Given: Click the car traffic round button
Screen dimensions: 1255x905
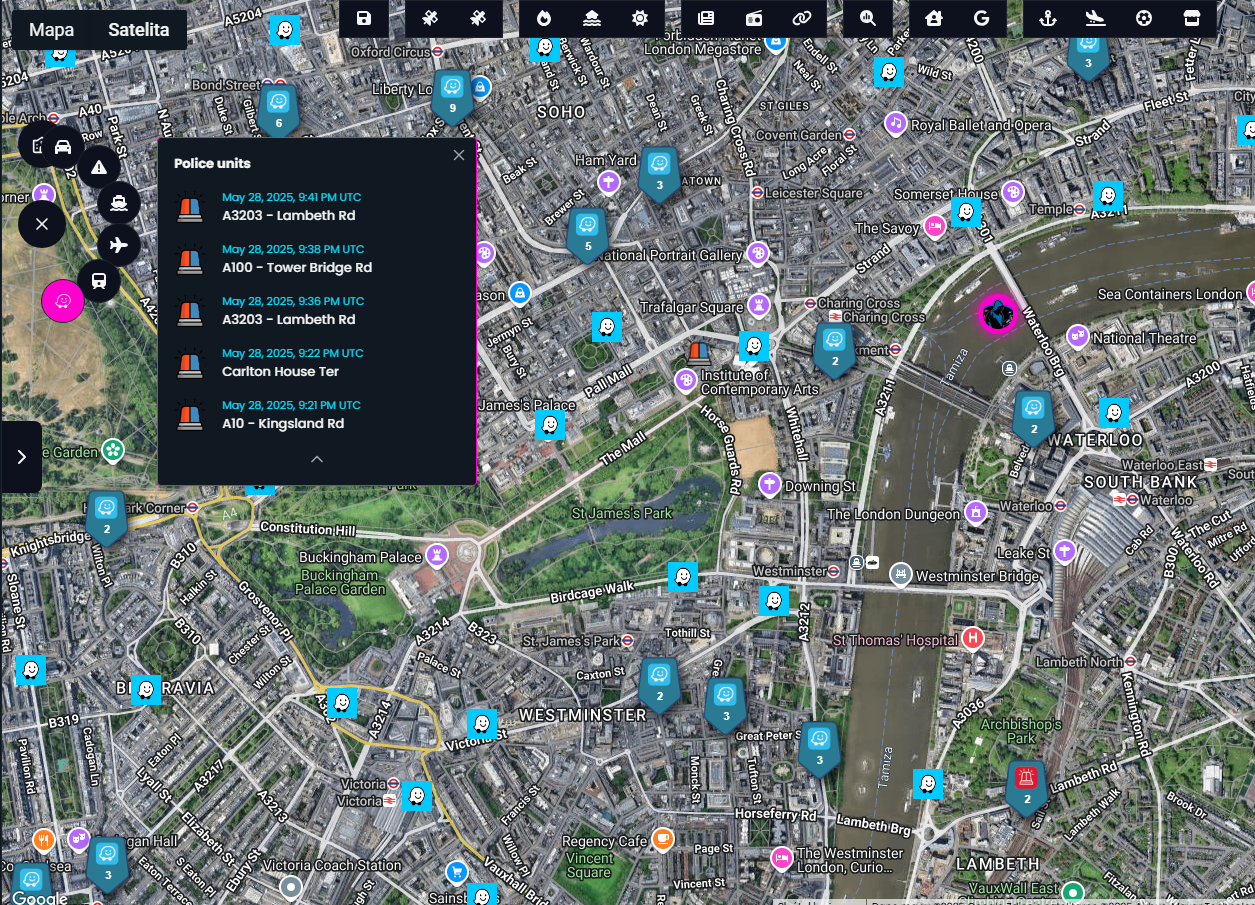Looking at the screenshot, I should [x=63, y=147].
